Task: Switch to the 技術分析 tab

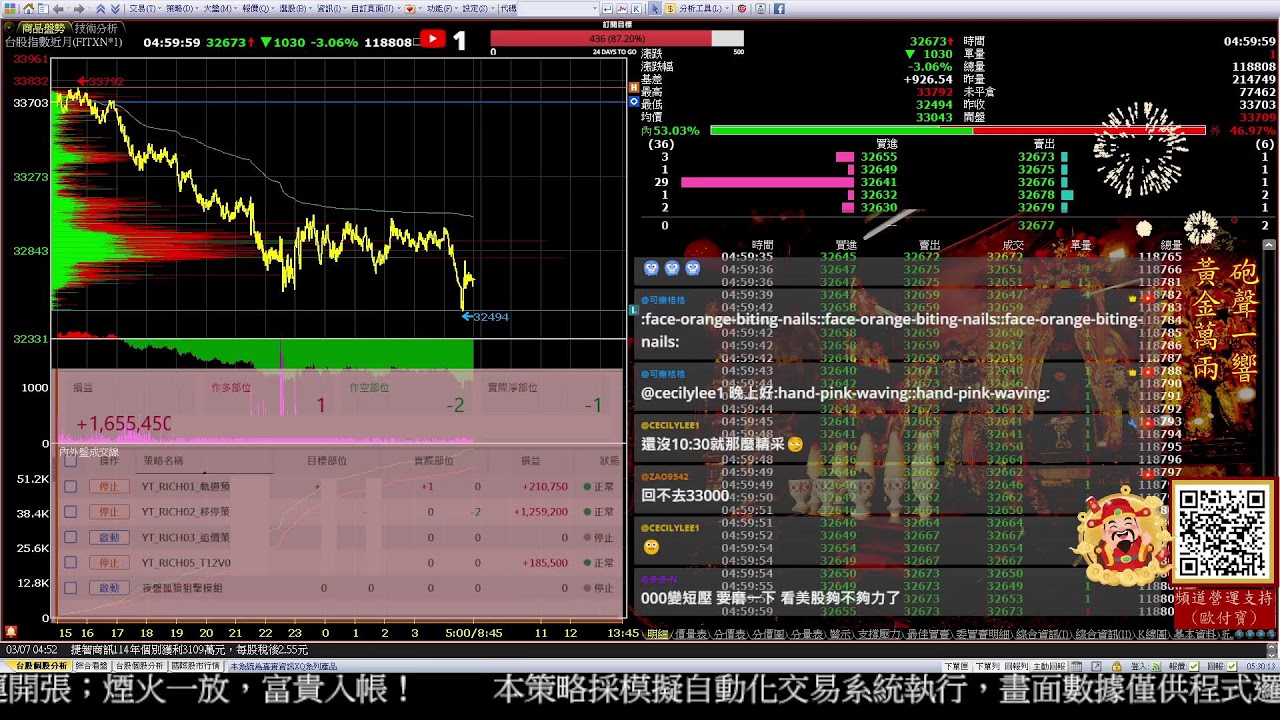Action: coord(96,29)
